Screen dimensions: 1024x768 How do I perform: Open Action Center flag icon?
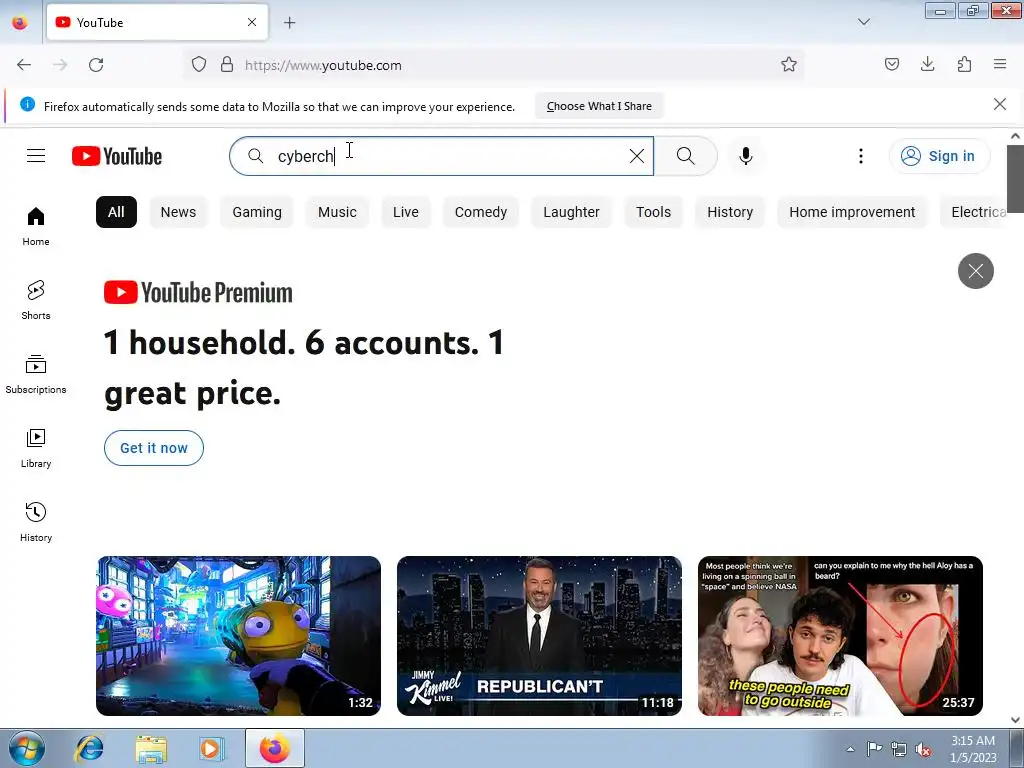[x=874, y=749]
